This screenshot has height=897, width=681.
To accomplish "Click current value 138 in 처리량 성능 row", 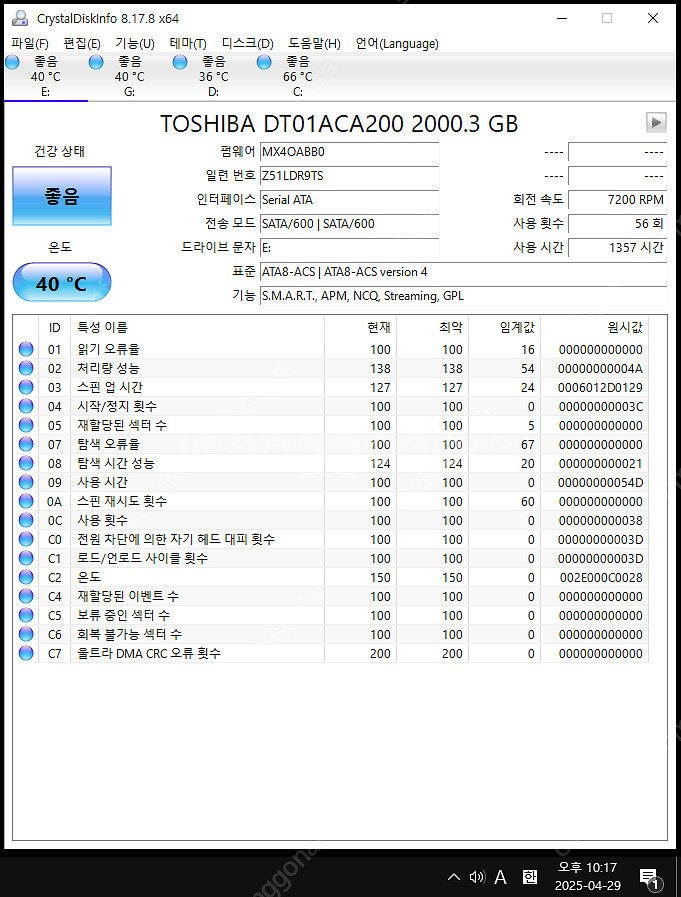I will (380, 369).
